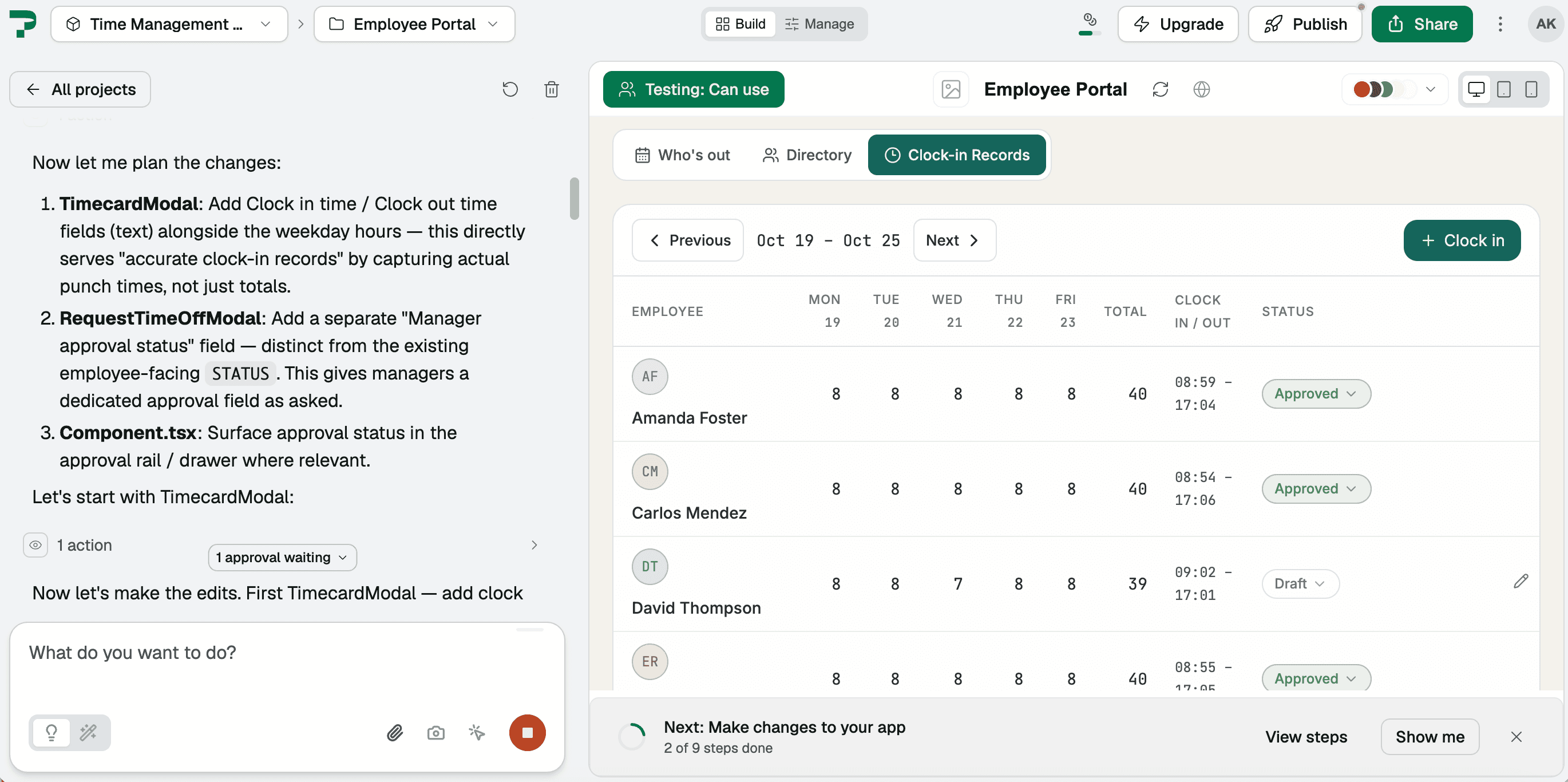This screenshot has width=1568, height=782.
Task: Delete chat with trash icon
Action: pos(552,89)
